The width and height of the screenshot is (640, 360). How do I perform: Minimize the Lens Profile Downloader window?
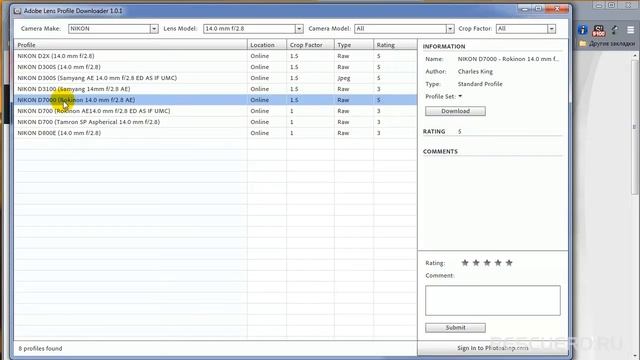525,9
